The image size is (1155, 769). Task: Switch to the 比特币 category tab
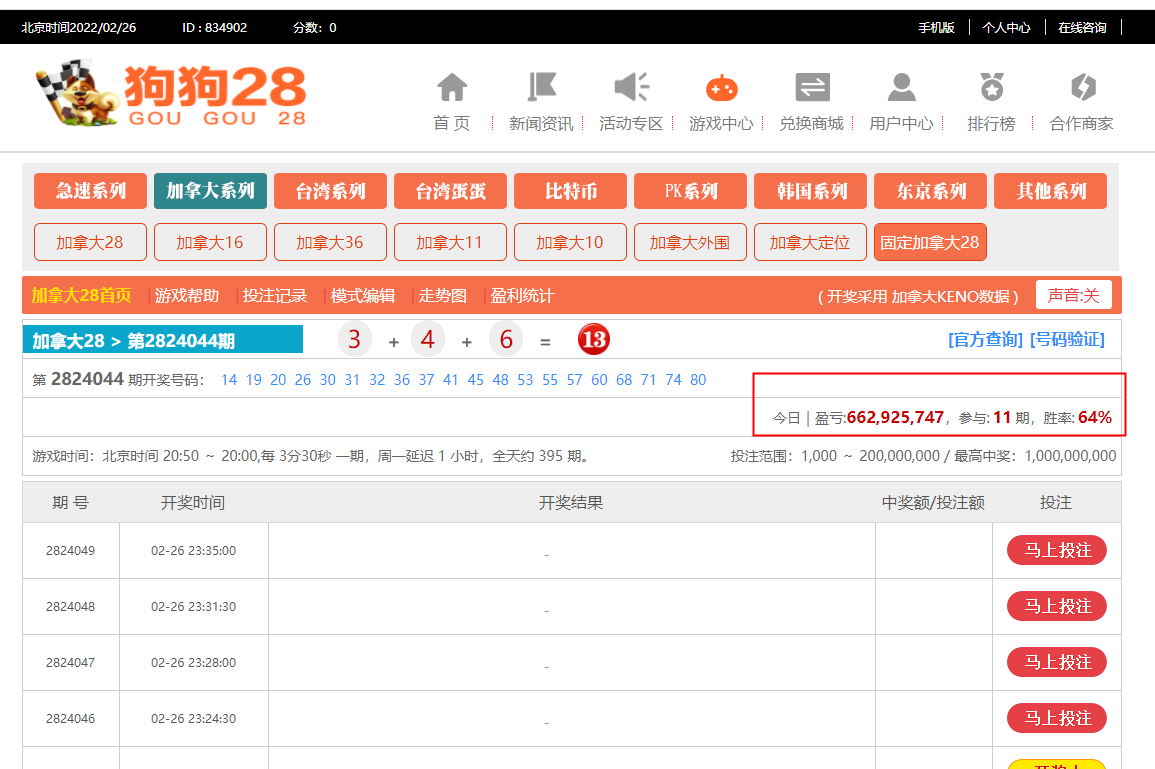(570, 191)
